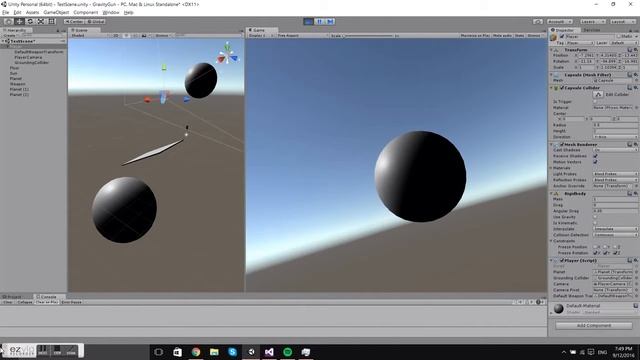
Task: Select the Scale tool in toolbar
Action: click(40, 21)
